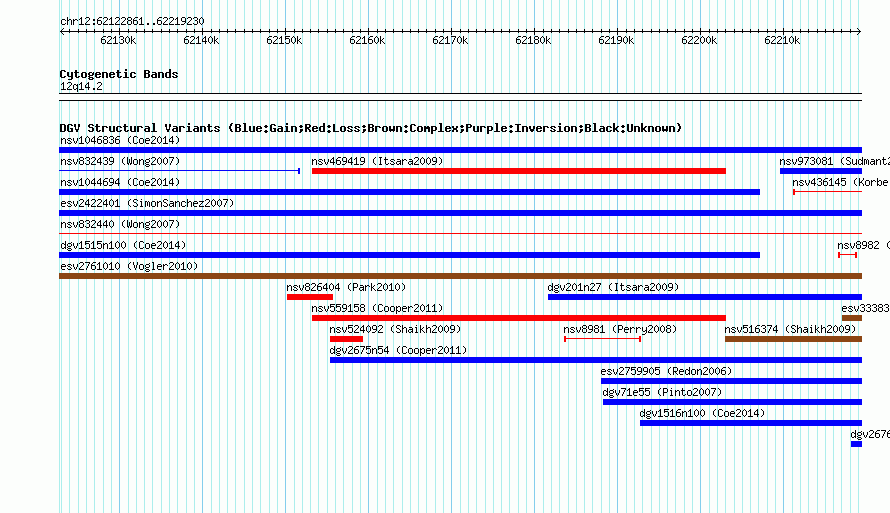The width and height of the screenshot is (890, 513).
Task: Select the nsv832440 (Wong2007) thin red line
Action: [460, 233]
